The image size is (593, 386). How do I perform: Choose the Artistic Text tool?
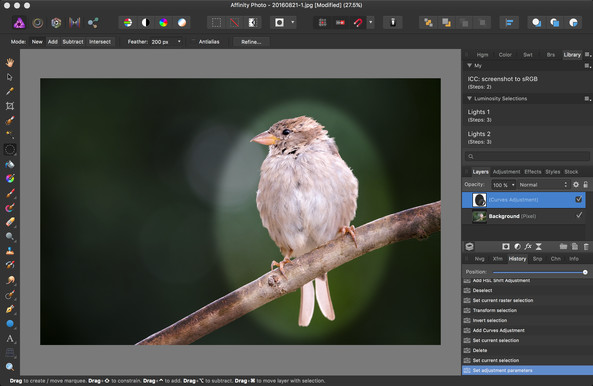pyautogui.click(x=10, y=338)
